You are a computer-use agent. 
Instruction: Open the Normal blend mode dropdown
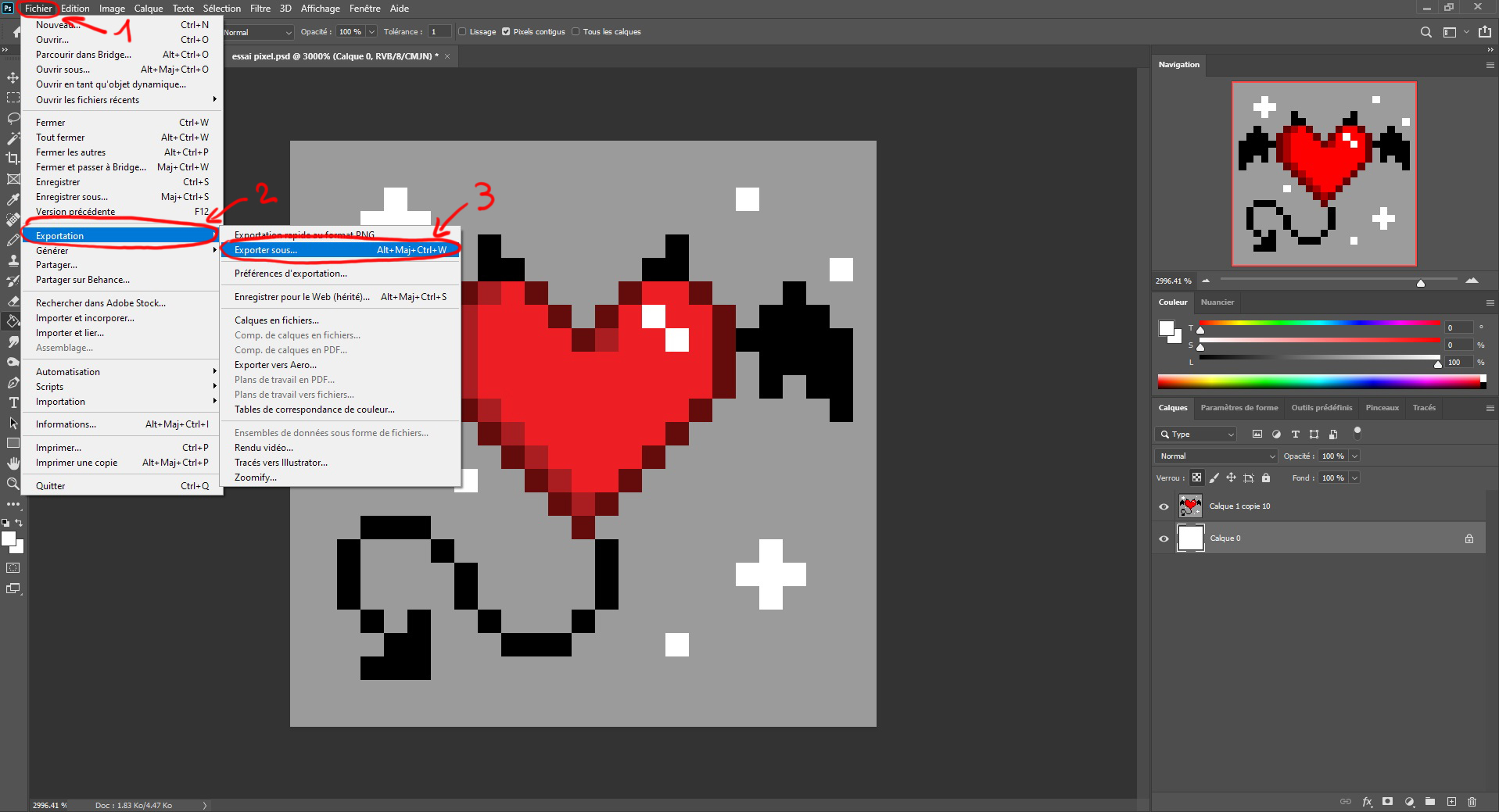point(1214,456)
